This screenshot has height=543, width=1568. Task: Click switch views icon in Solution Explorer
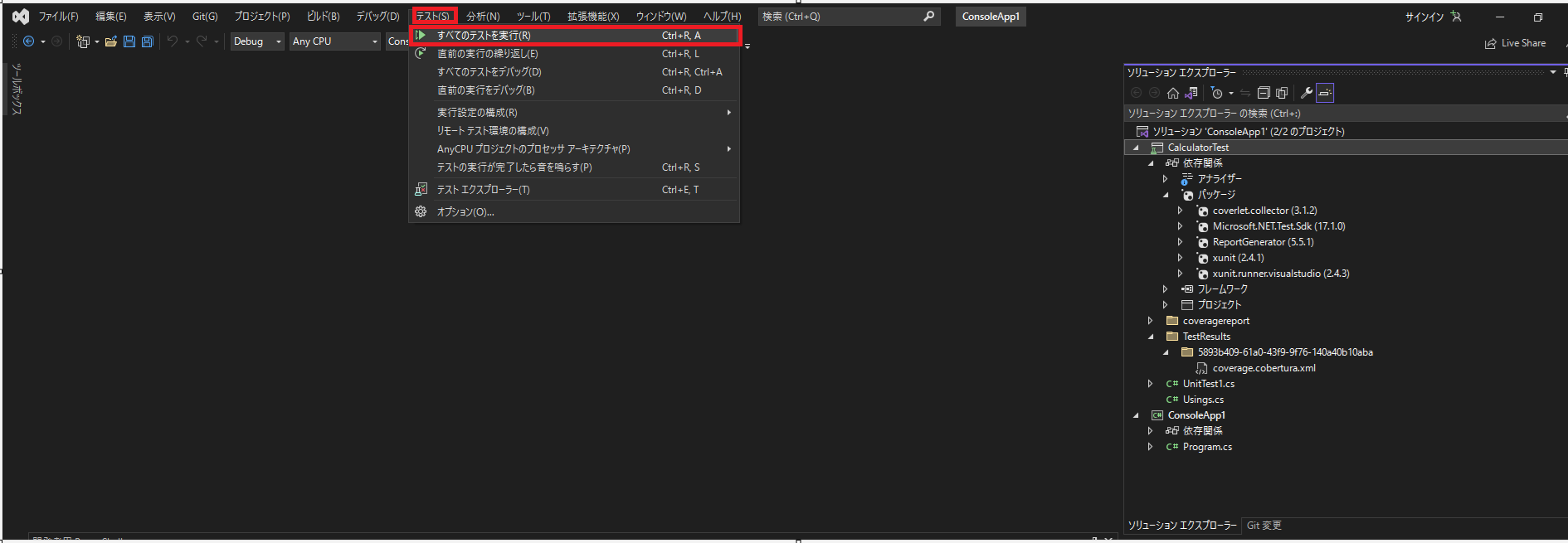coord(1192,93)
